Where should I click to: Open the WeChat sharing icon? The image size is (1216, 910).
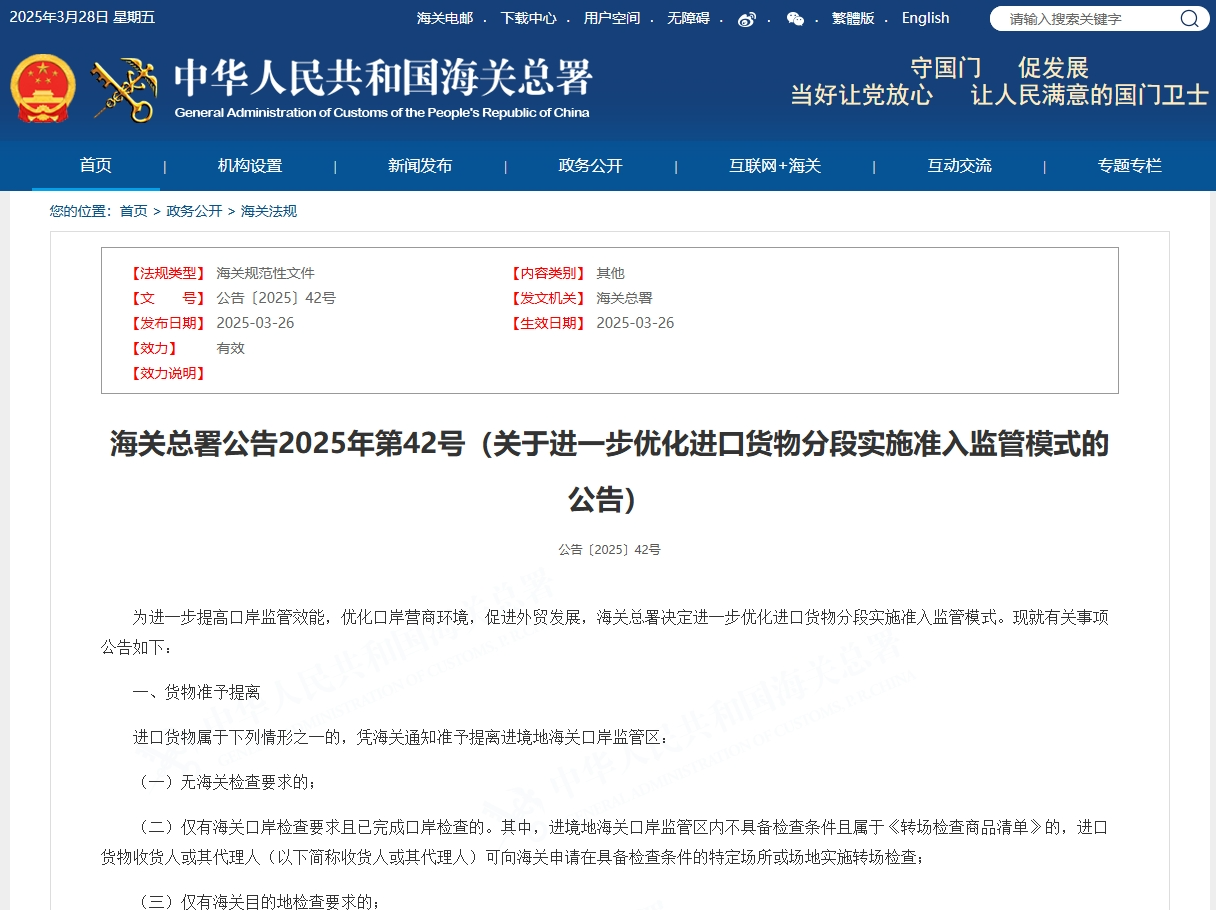793,18
